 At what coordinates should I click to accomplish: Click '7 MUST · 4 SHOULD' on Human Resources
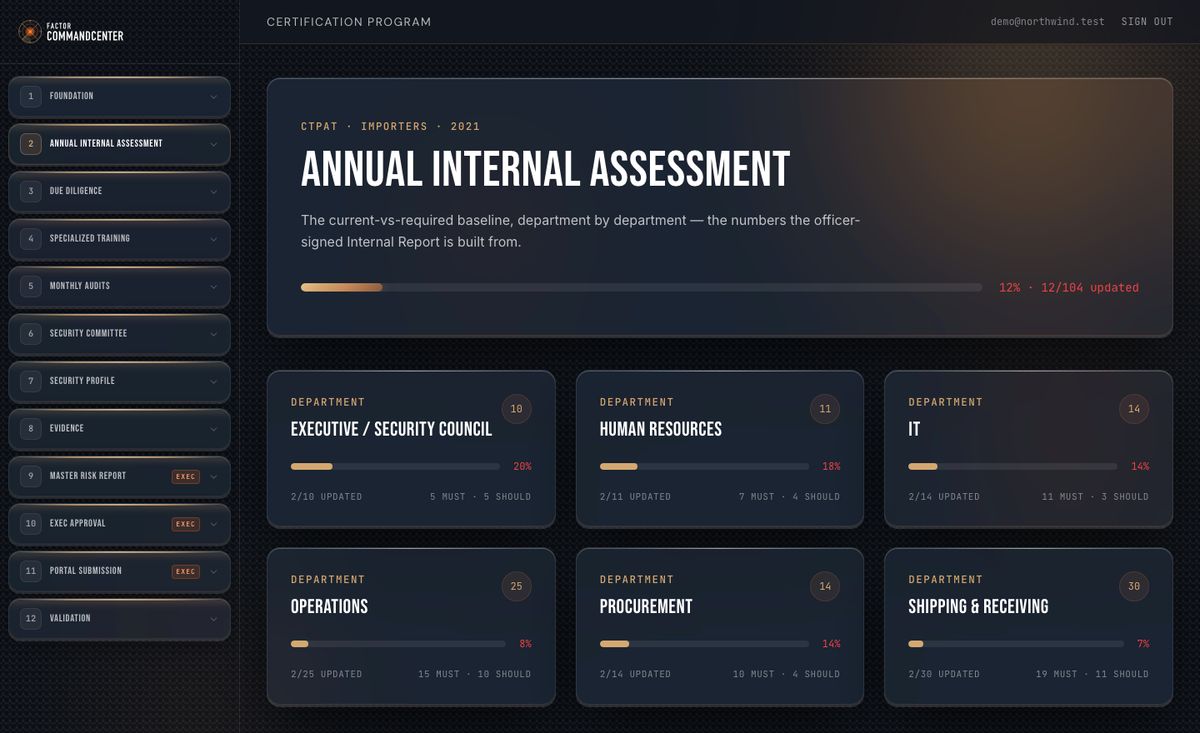coord(789,497)
